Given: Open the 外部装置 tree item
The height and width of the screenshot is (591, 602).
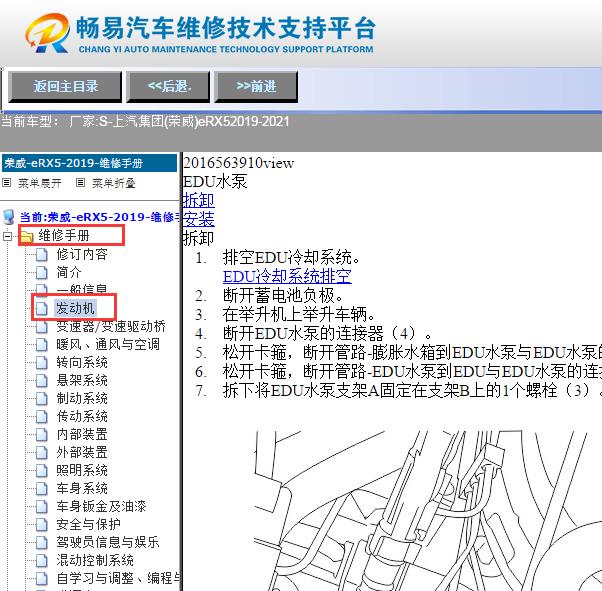Looking at the screenshot, I should 82,452.
